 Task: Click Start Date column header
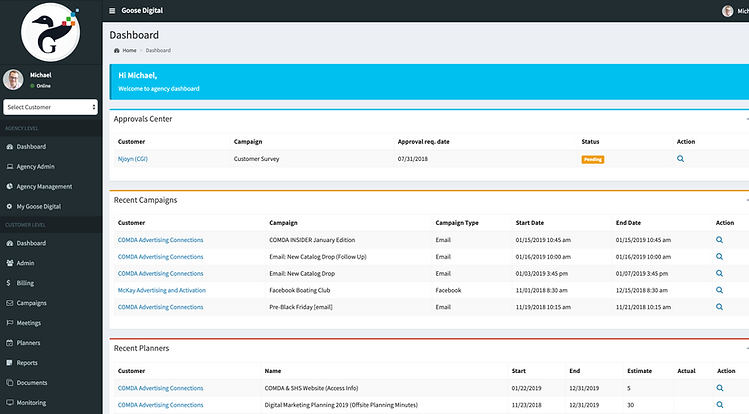[530, 223]
